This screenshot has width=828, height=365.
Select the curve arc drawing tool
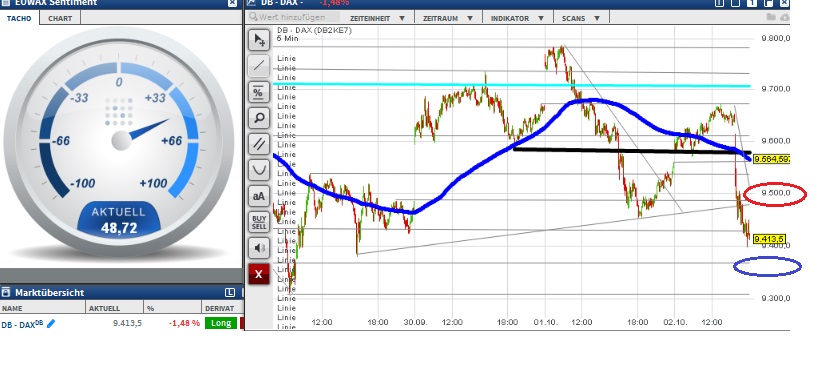coord(259,170)
